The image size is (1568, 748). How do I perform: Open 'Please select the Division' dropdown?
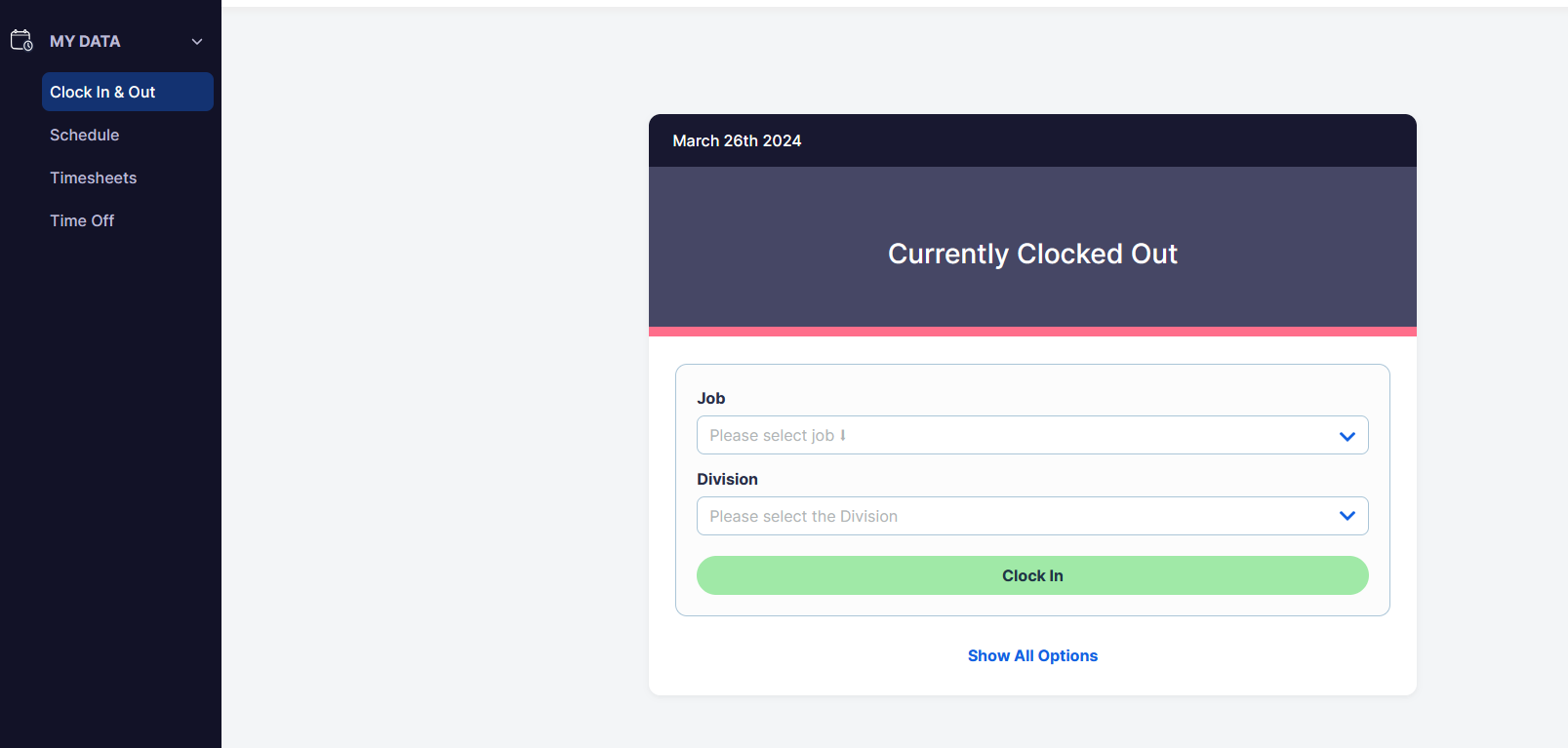click(x=1032, y=516)
